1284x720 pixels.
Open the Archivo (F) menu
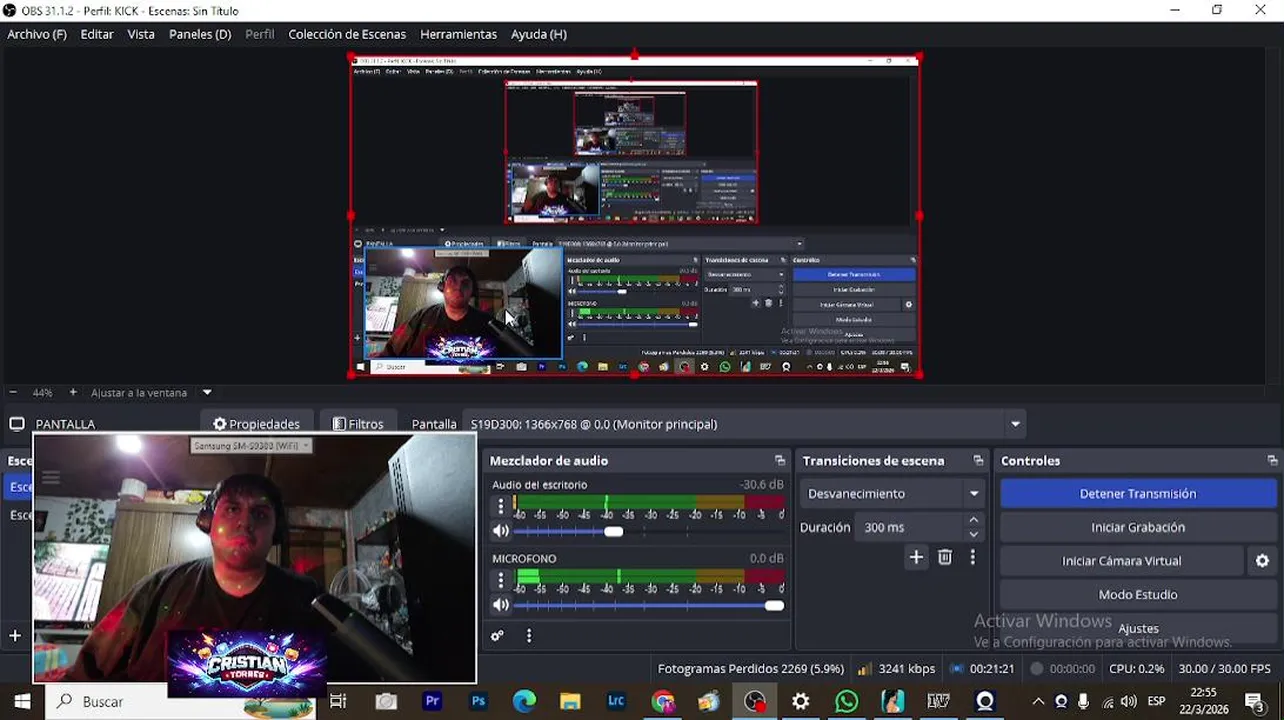(x=37, y=34)
